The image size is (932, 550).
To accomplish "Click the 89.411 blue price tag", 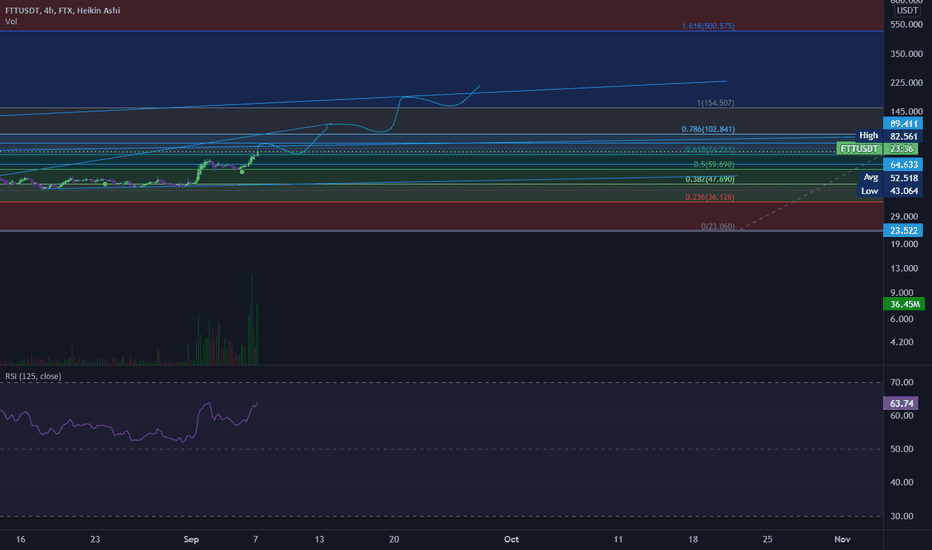I will [903, 124].
